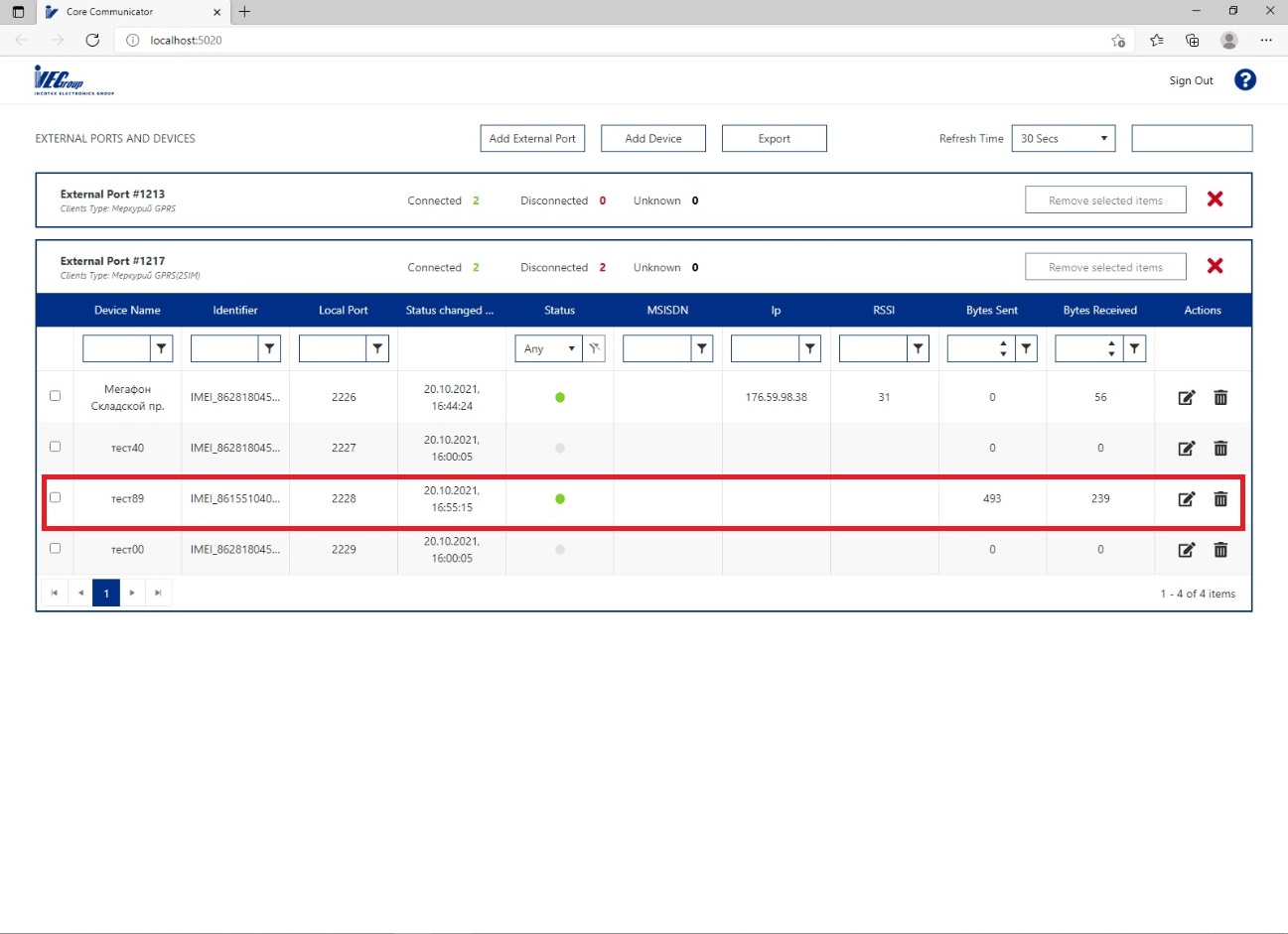Clear the Status filter icon
Screen dimensions: 1288x934
click(x=594, y=348)
